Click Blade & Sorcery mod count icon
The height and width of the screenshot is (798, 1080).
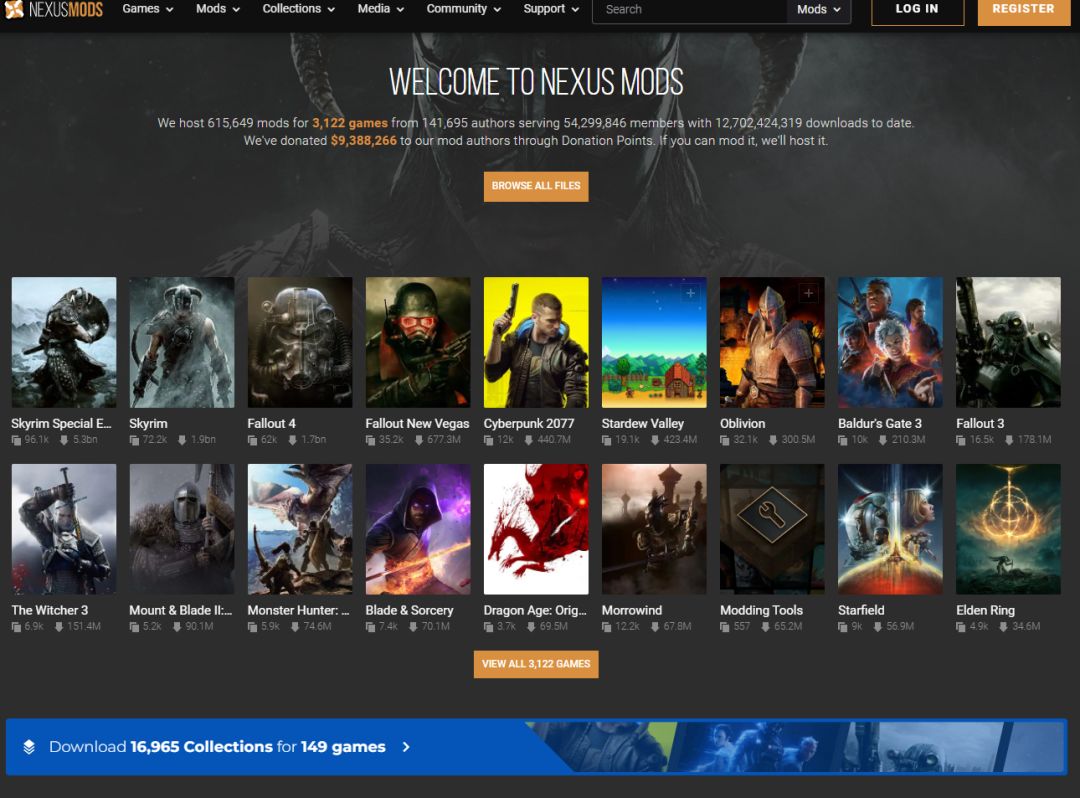click(371, 627)
